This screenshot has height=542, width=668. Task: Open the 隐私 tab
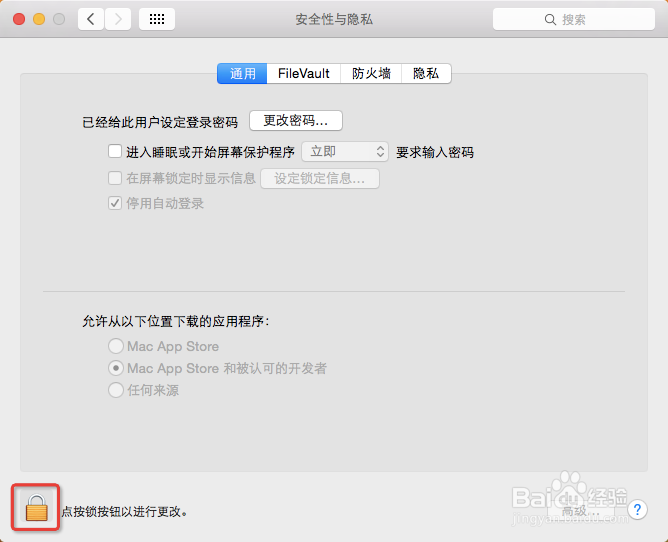(426, 74)
